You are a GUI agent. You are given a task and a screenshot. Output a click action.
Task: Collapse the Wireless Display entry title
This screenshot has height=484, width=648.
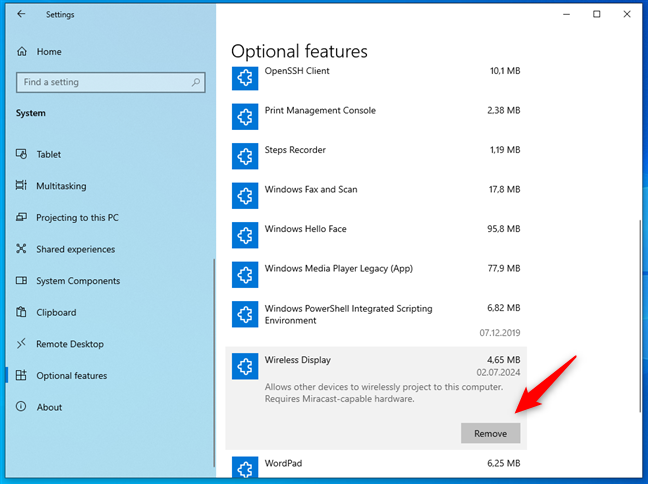click(298, 360)
